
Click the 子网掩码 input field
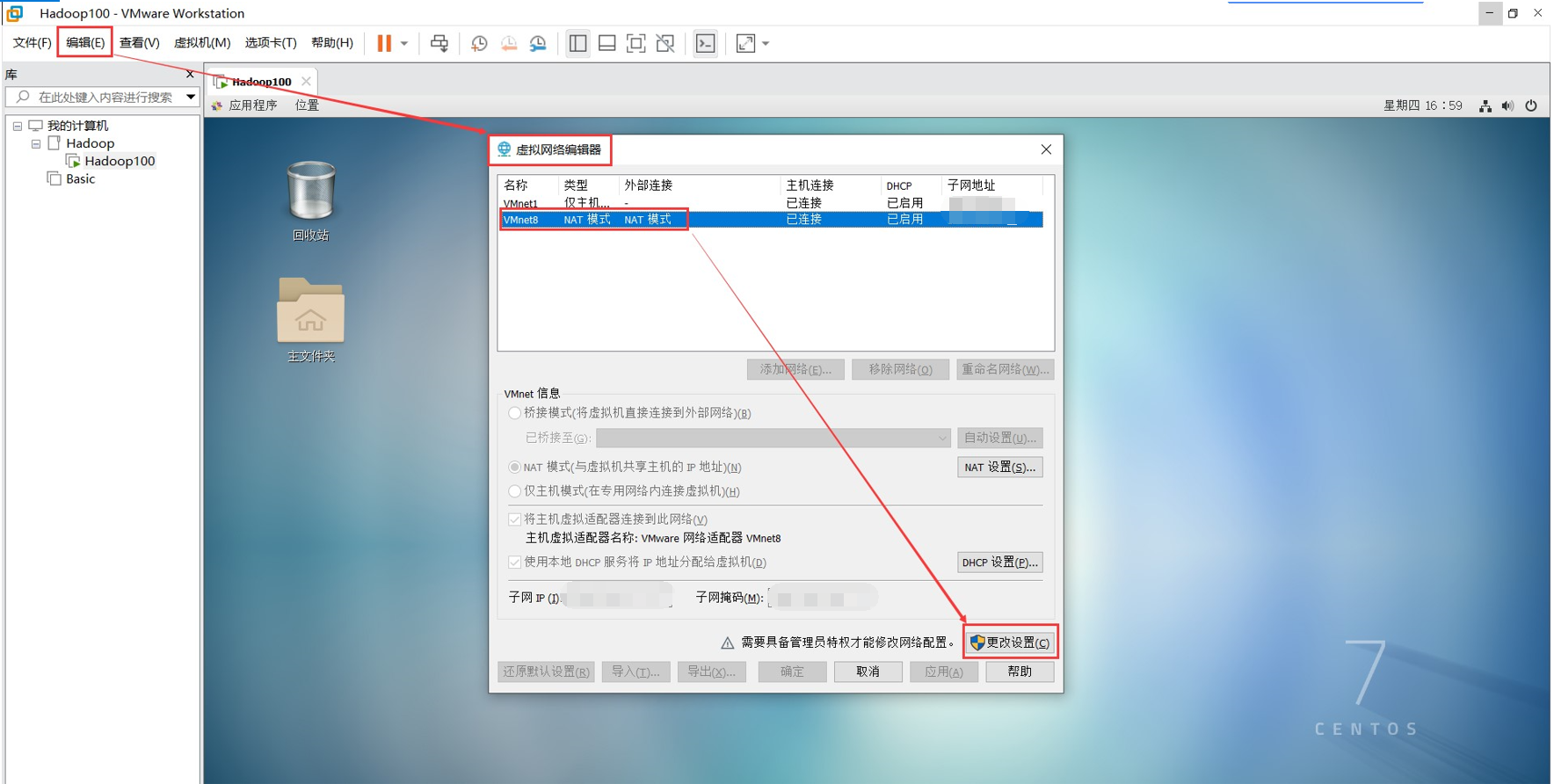click(823, 598)
